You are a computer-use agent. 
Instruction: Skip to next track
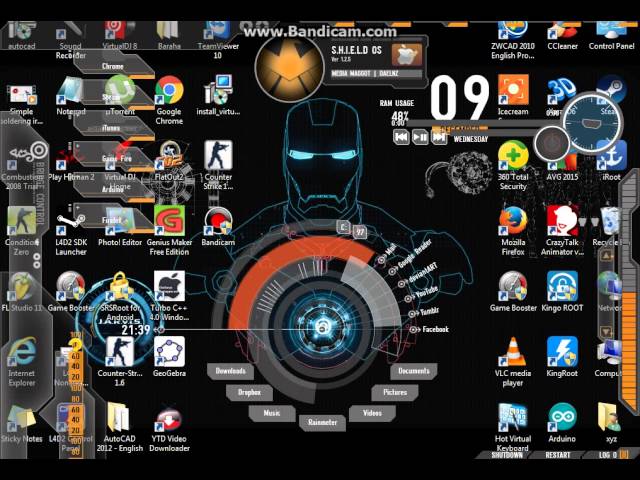click(x=439, y=137)
